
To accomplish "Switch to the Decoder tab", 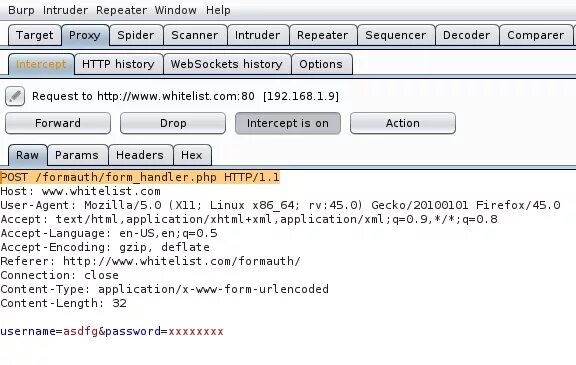I will pyautogui.click(x=467, y=35).
